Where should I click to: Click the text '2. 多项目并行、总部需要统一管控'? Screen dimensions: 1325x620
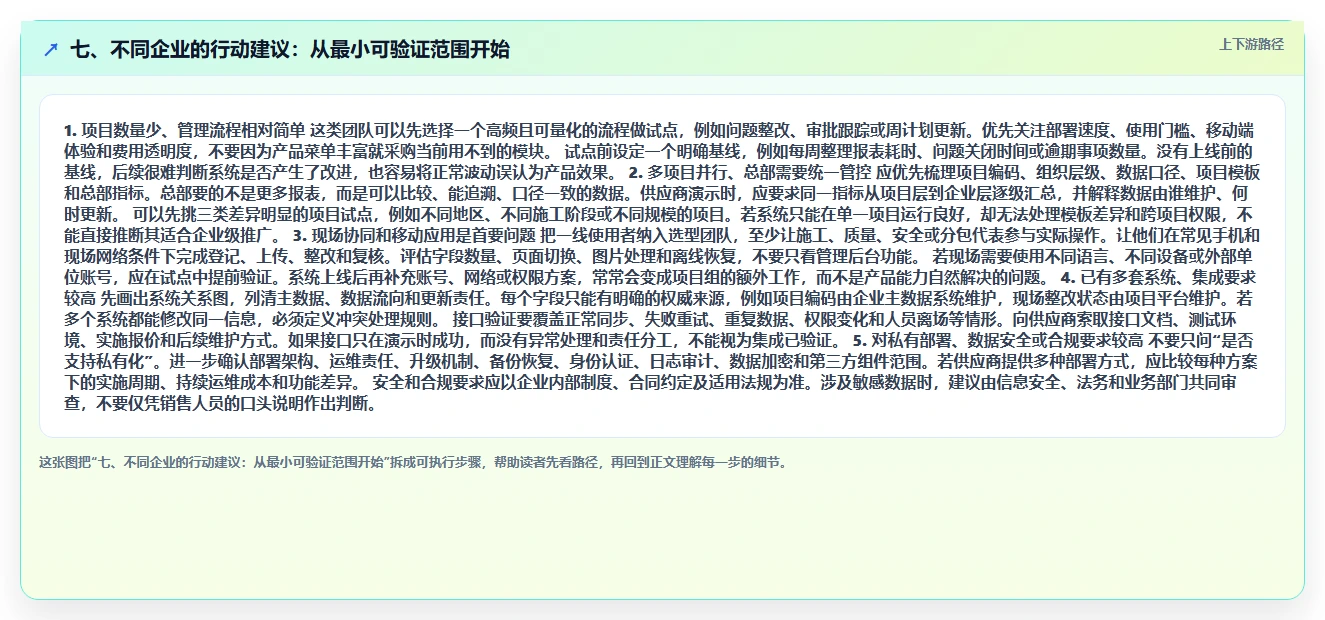pos(750,173)
